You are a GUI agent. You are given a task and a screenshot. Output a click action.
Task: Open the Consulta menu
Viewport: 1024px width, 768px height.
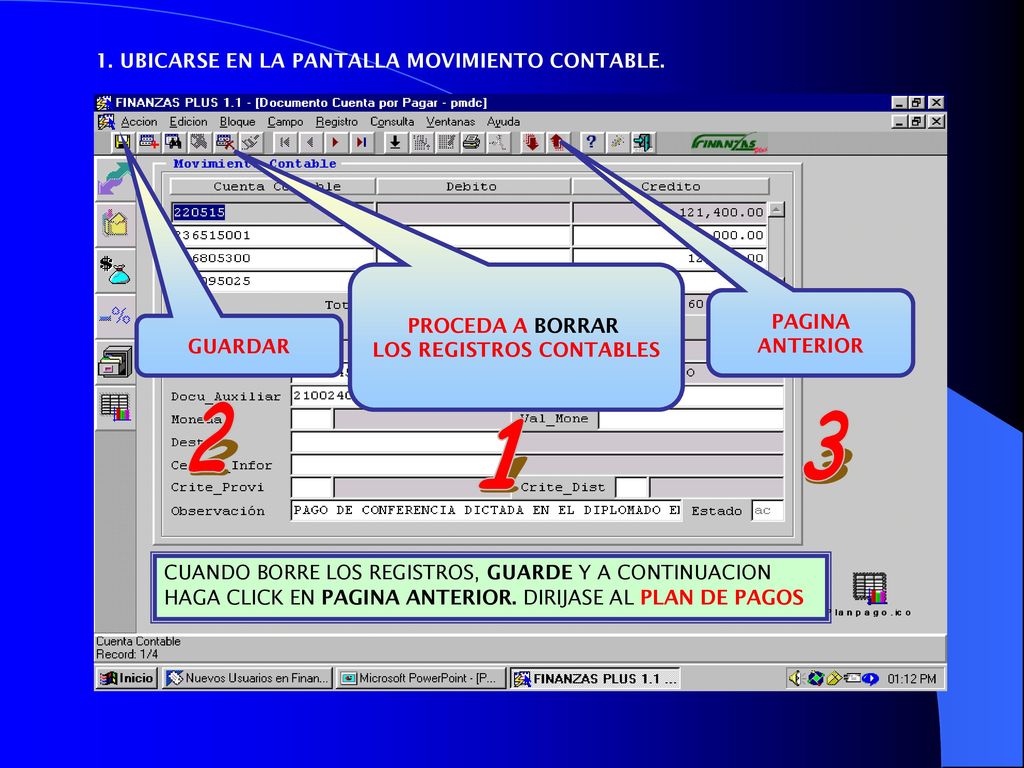coord(392,121)
